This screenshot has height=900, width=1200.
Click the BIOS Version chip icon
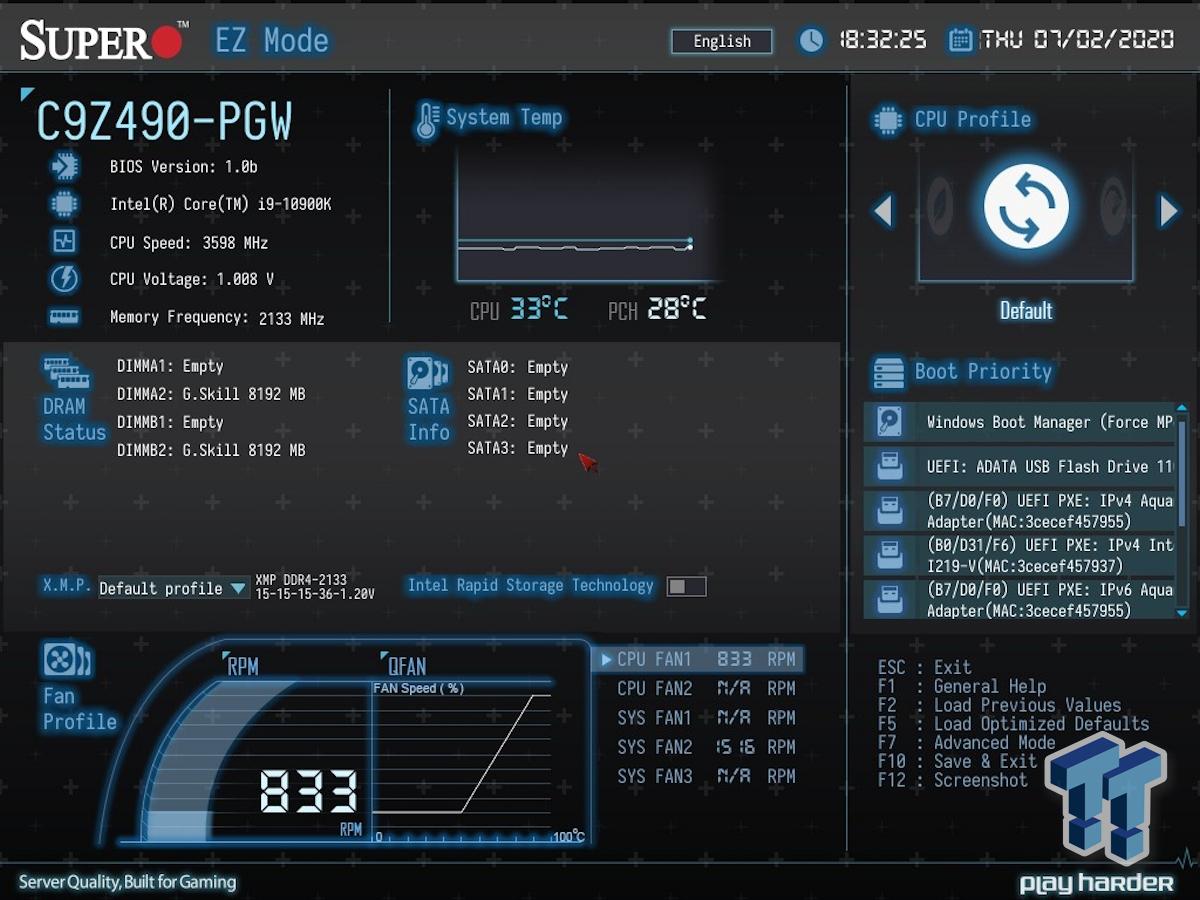65,166
